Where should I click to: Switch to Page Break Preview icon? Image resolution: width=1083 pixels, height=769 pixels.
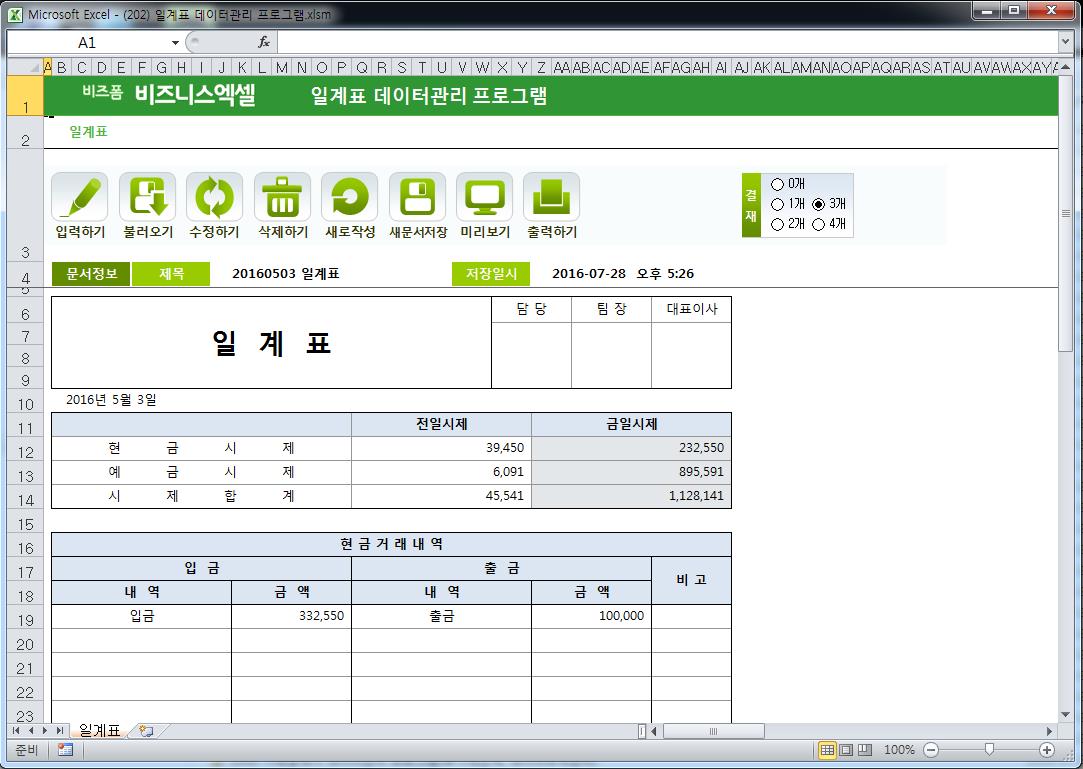click(865, 750)
